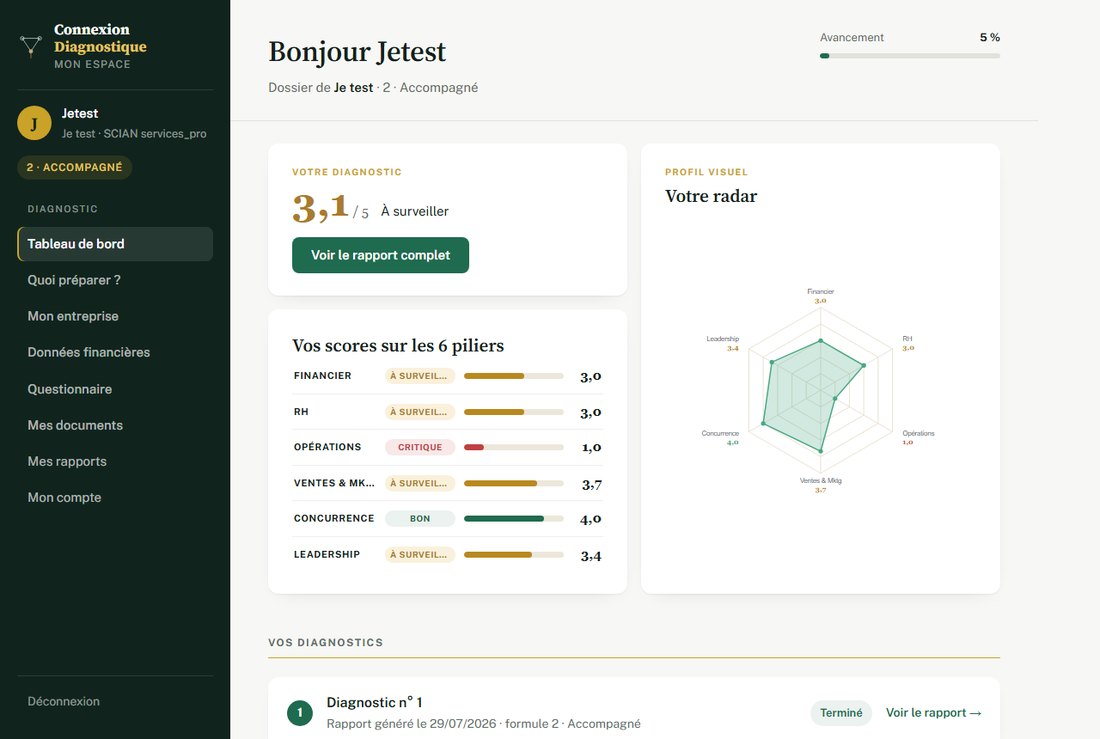
Task: Click the Déconnexion link
Action: [63, 701]
